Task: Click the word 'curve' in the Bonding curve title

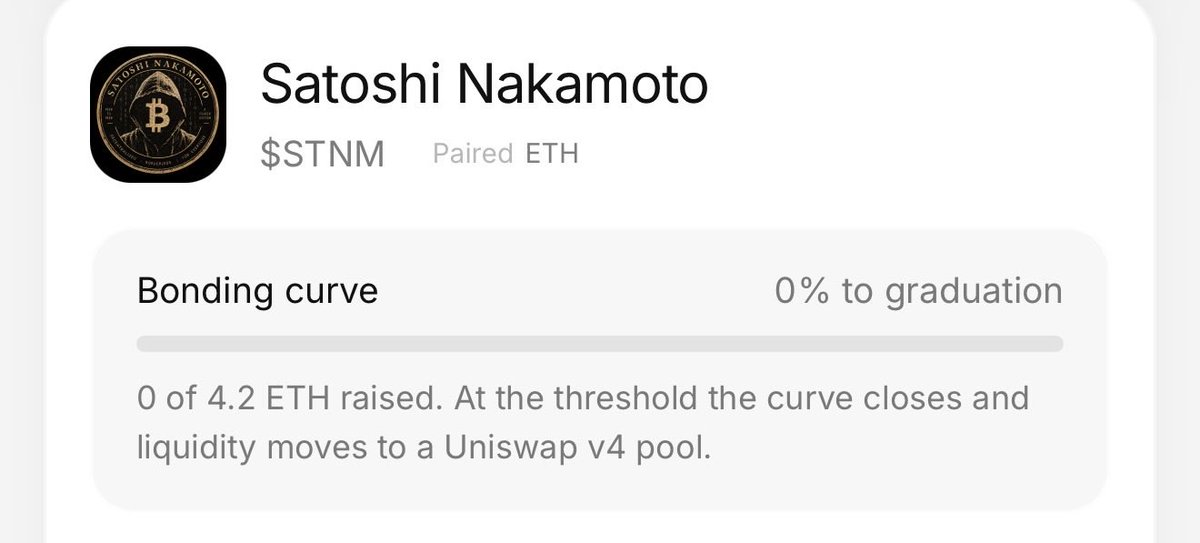Action: click(329, 292)
